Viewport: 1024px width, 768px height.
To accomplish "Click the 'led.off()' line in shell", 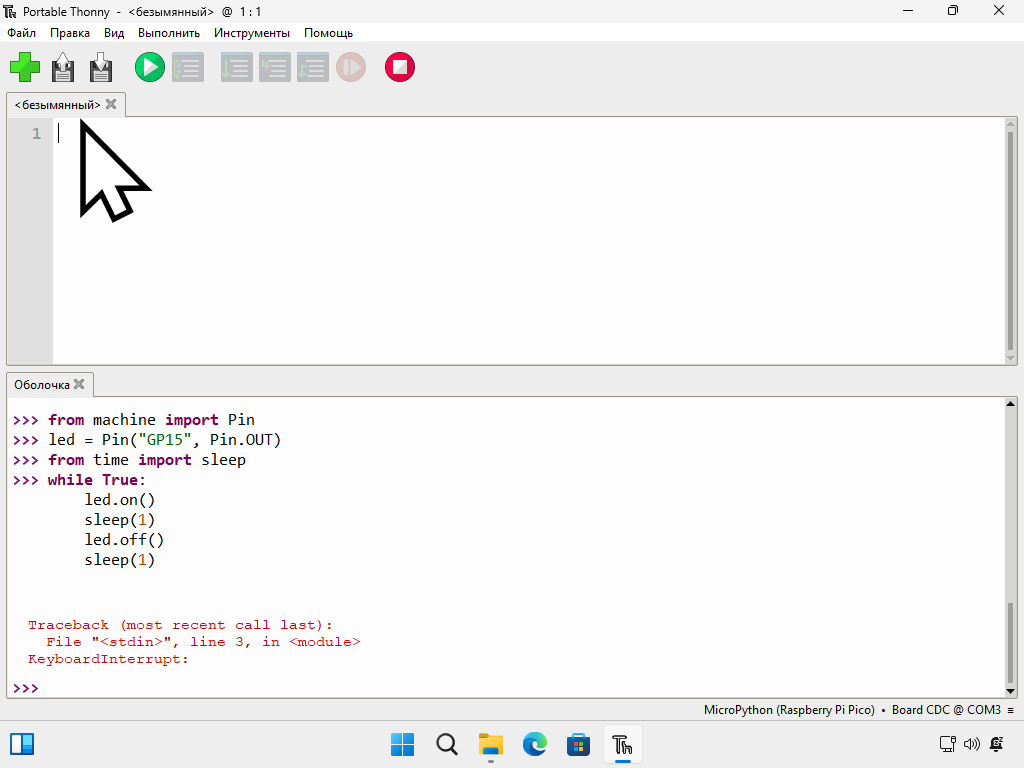I will [124, 540].
